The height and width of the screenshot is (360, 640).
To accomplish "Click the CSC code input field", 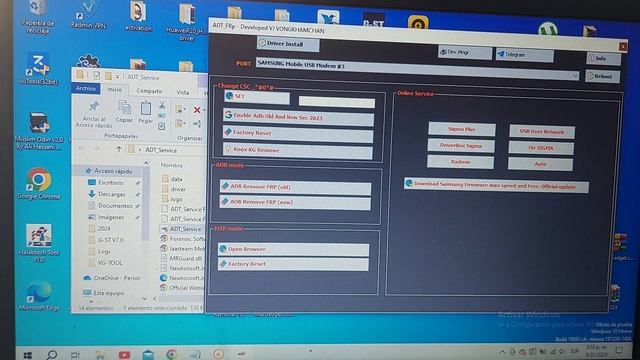I will click(x=337, y=102).
